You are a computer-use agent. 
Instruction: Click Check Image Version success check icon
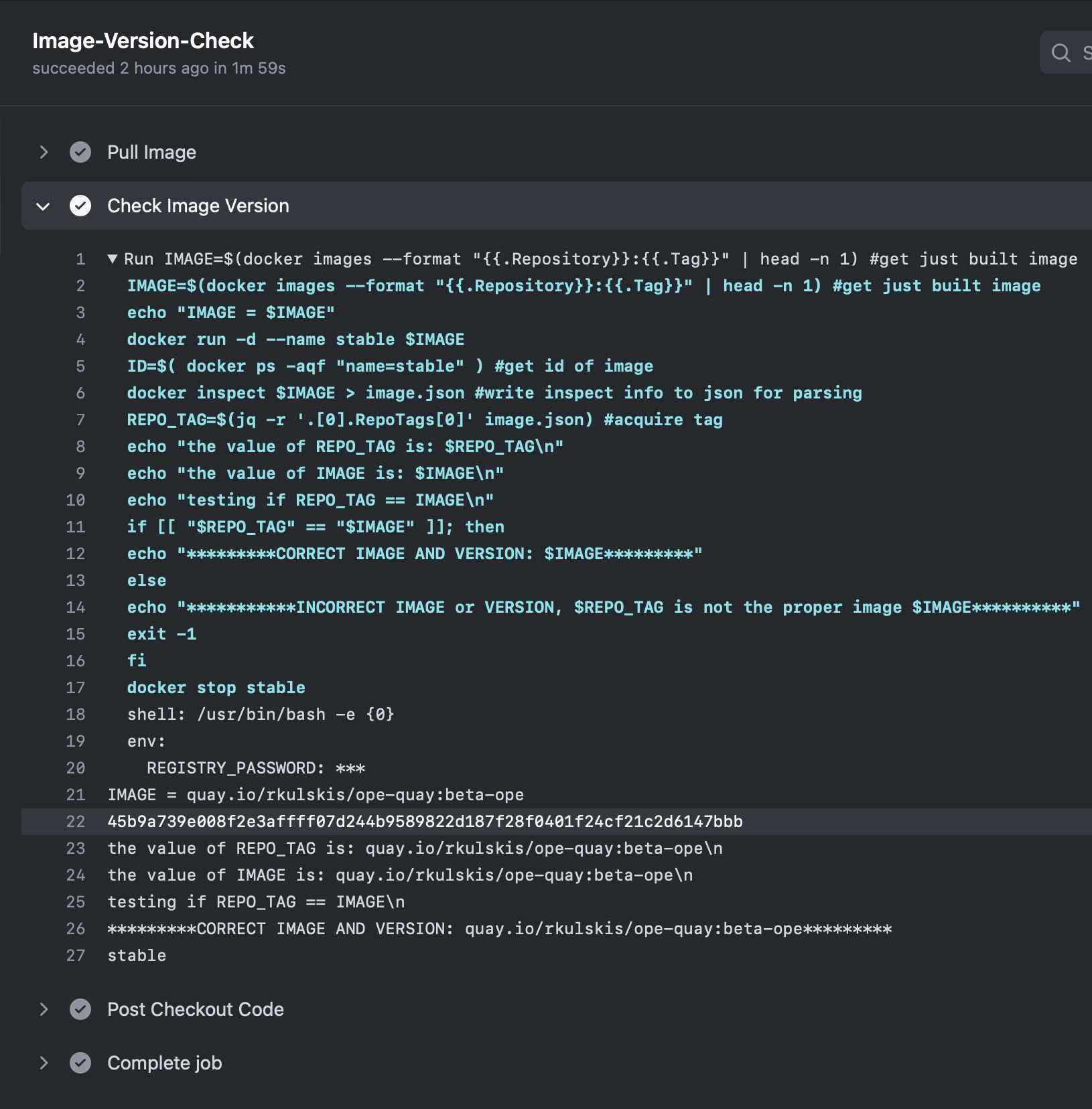[80, 206]
